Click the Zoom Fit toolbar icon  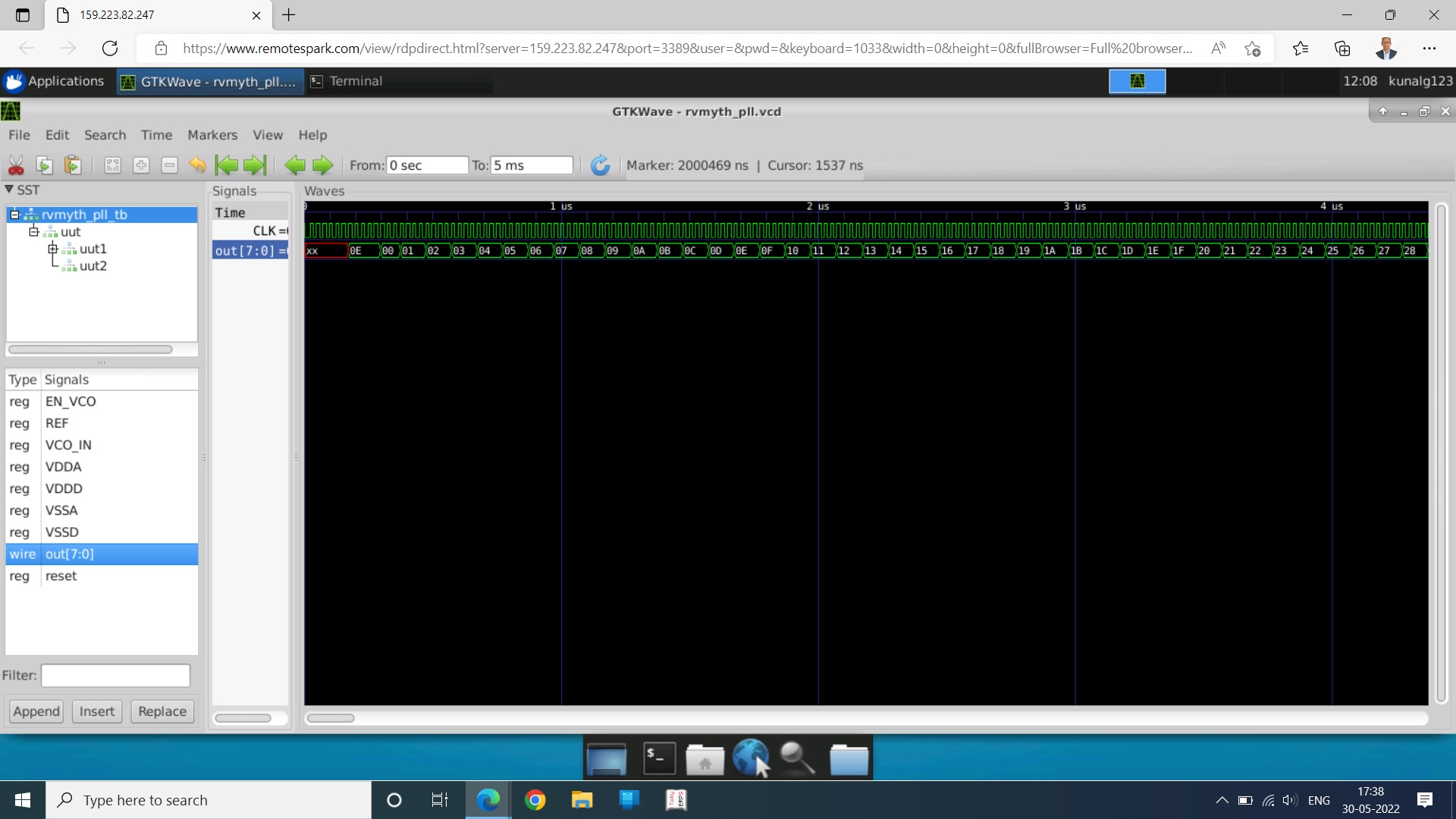coord(113,165)
